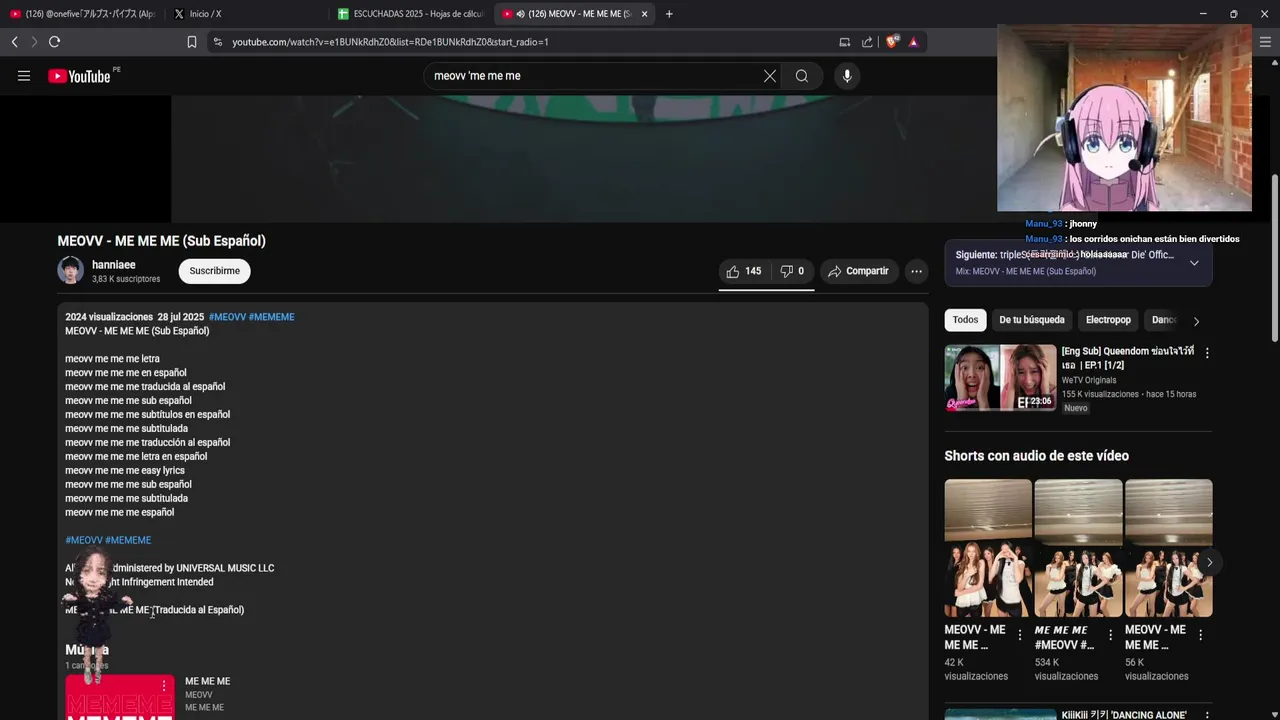1280x720 pixels.
Task: Show more filter chips with right arrow
Action: [1196, 321]
